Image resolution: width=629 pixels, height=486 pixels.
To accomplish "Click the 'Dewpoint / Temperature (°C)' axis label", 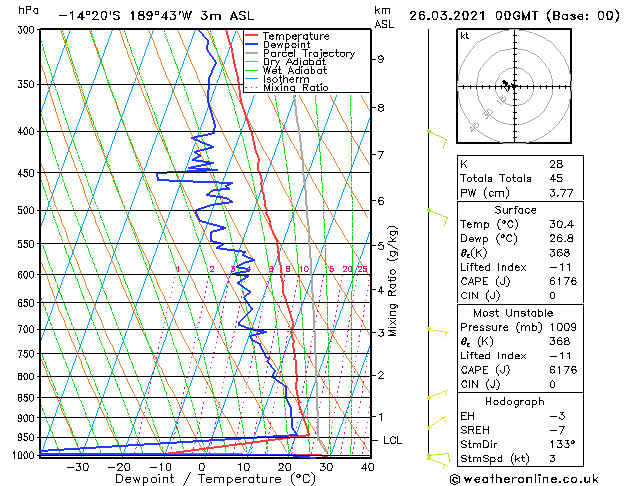I will coord(203,479).
